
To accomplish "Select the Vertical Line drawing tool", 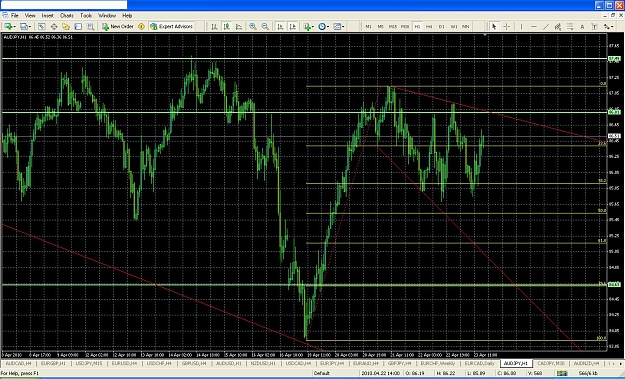I will [x=521, y=26].
